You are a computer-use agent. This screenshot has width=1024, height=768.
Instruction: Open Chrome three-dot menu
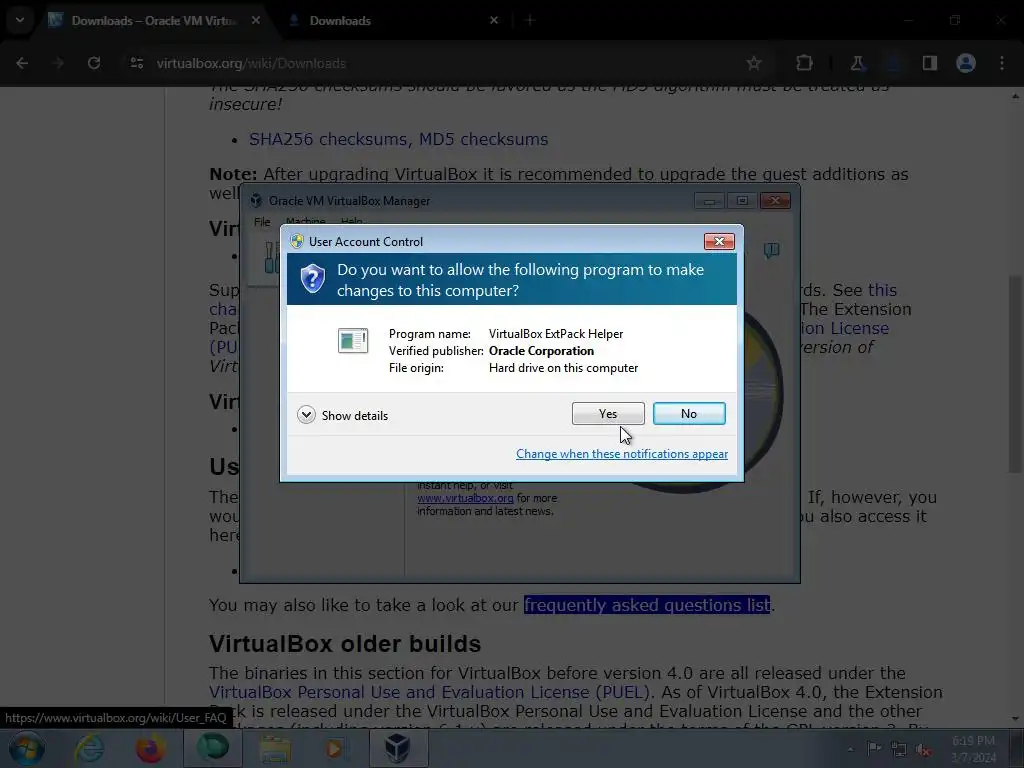coord(1002,63)
